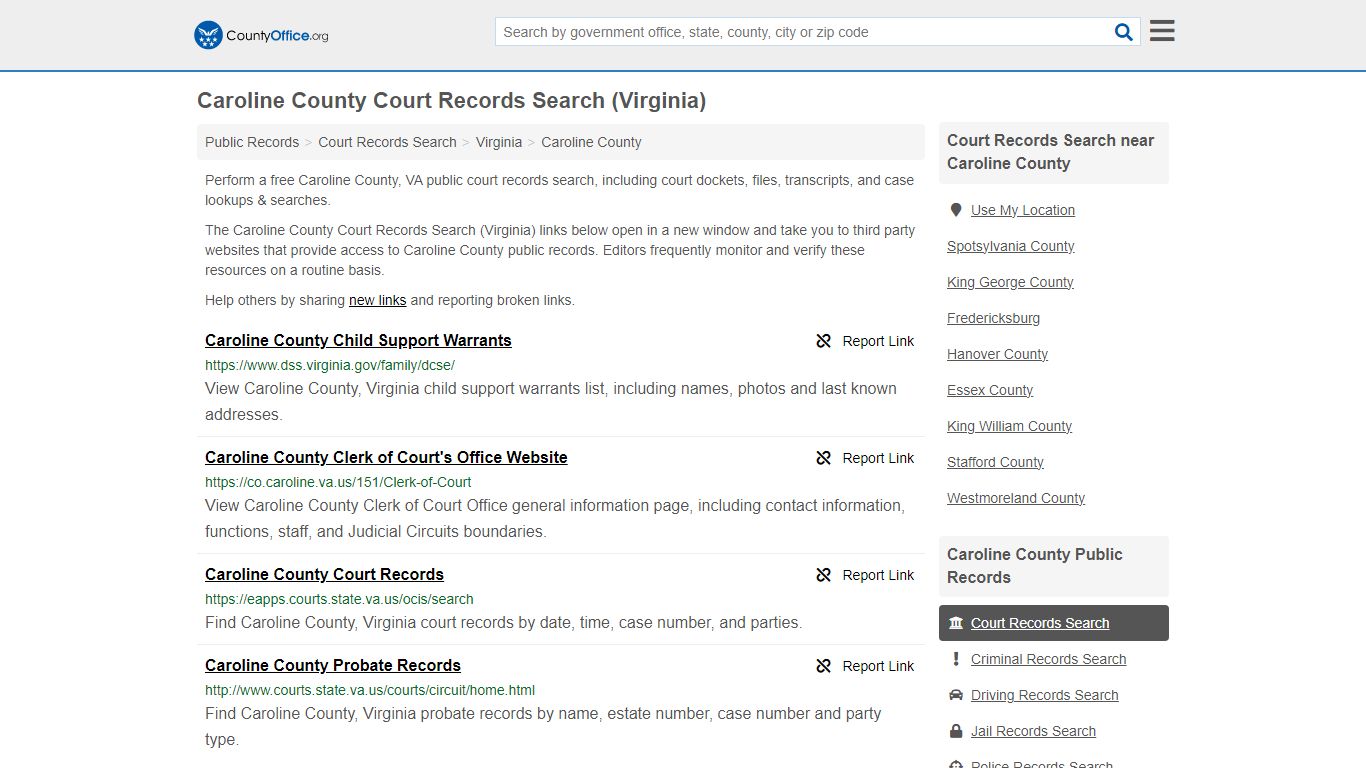Screen dimensions: 1366x768
Task: Click broken-link icon for Probate Records
Action: (824, 666)
